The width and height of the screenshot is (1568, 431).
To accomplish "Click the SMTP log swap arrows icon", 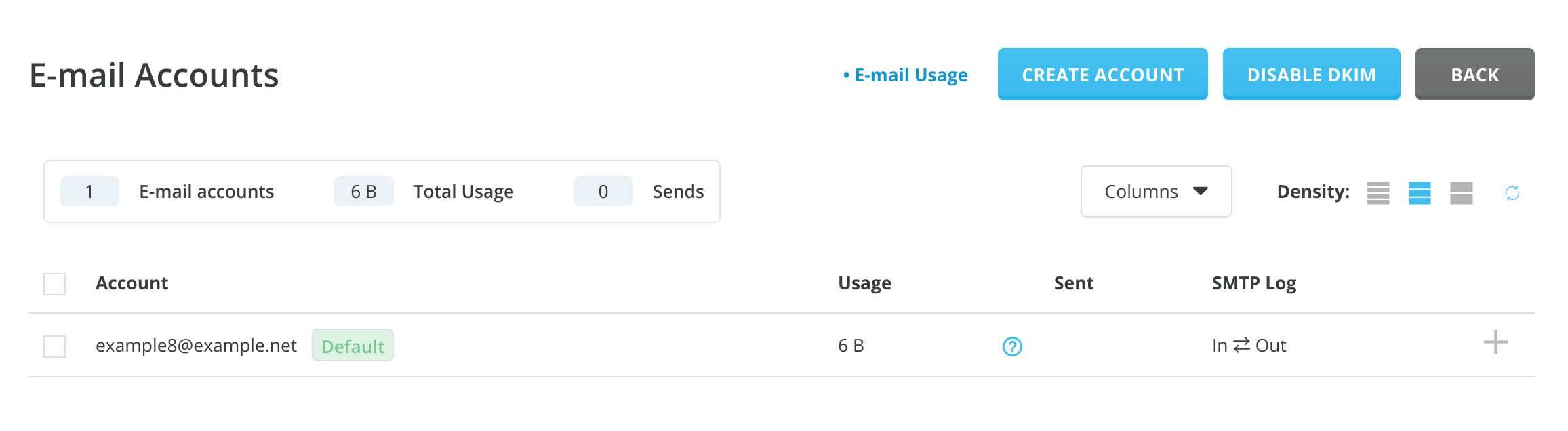I will tap(1241, 346).
